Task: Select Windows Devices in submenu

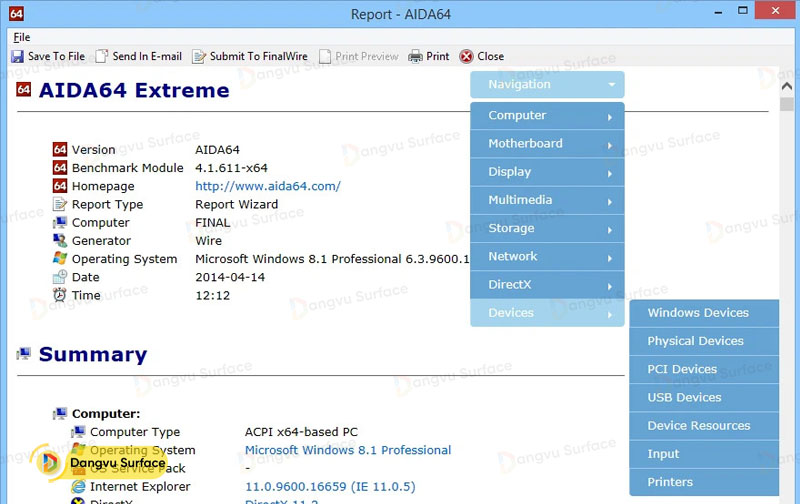Action: click(x=704, y=313)
